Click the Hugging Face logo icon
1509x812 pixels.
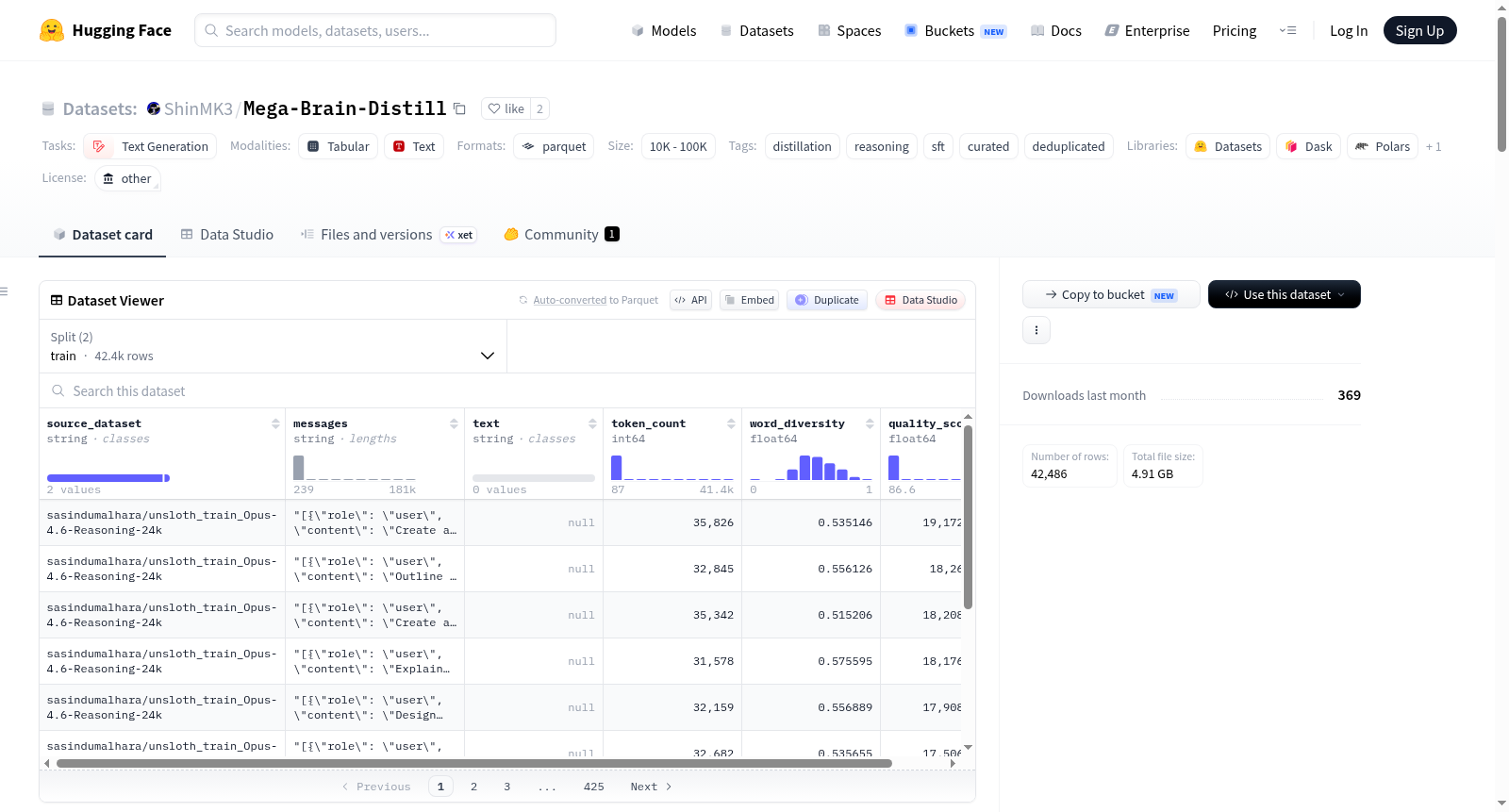point(52,30)
